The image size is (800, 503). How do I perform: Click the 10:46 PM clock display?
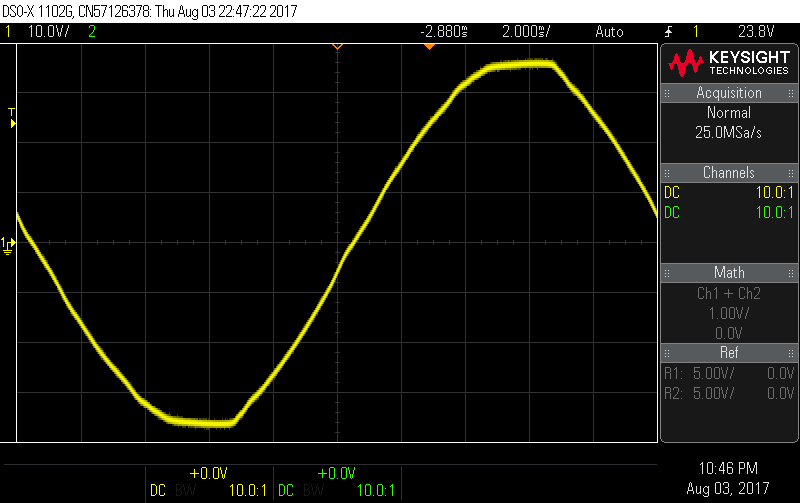[x=728, y=468]
